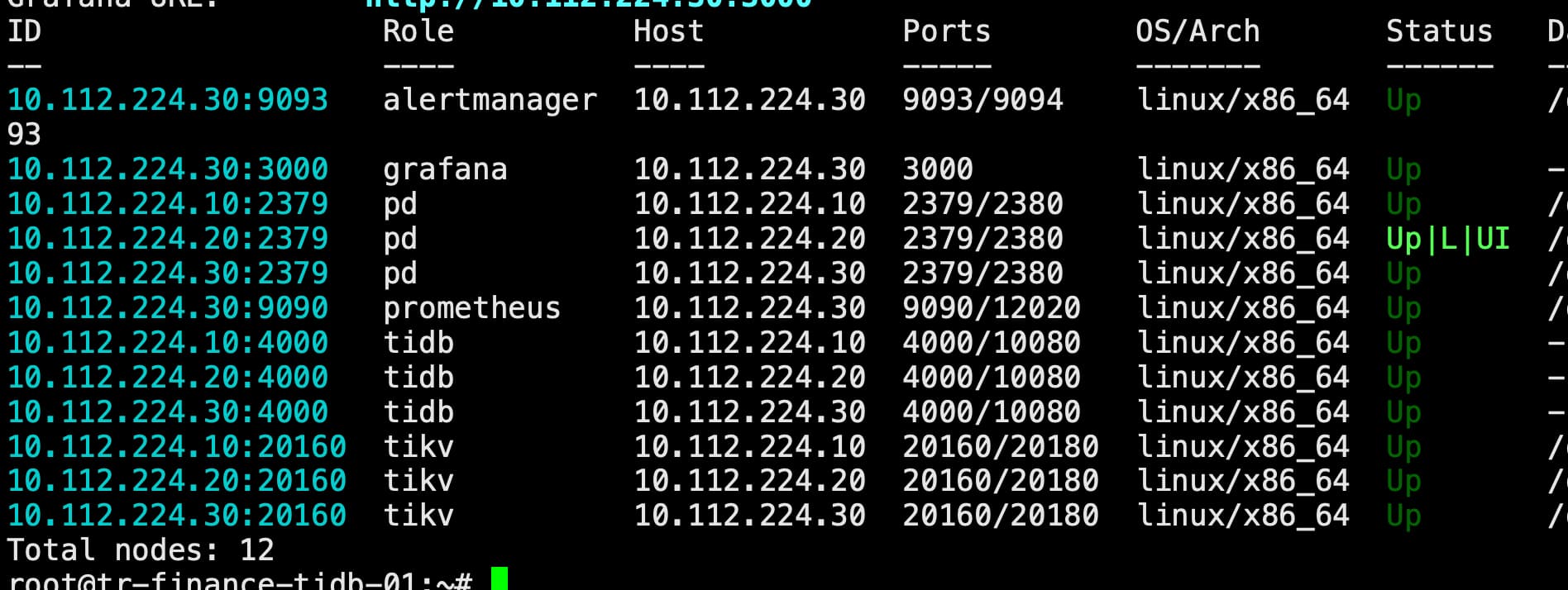1568x590 pixels.
Task: Click the OS/Arch column header
Action: pyautogui.click(x=1198, y=31)
